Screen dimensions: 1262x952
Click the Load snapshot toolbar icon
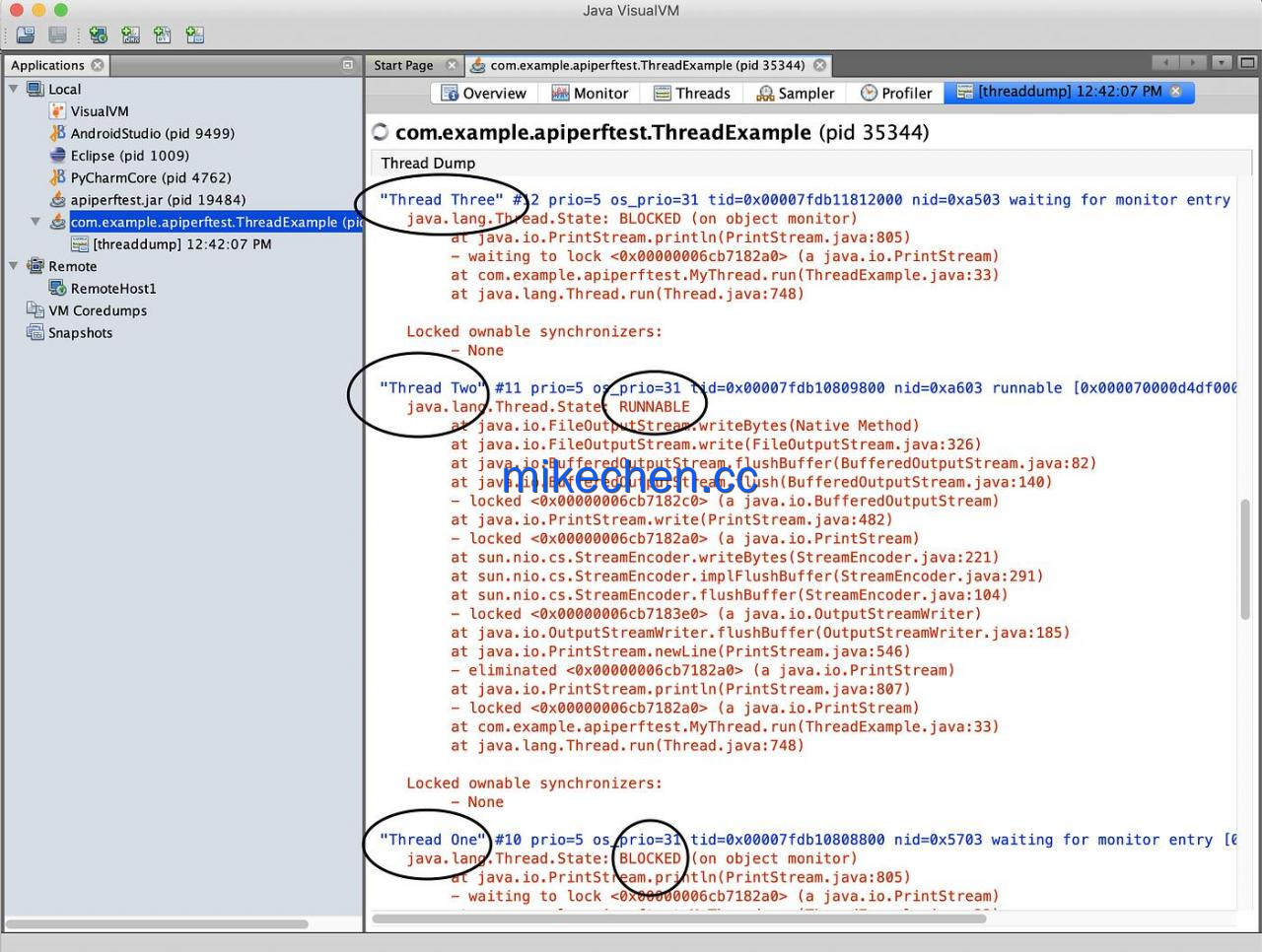(x=26, y=35)
